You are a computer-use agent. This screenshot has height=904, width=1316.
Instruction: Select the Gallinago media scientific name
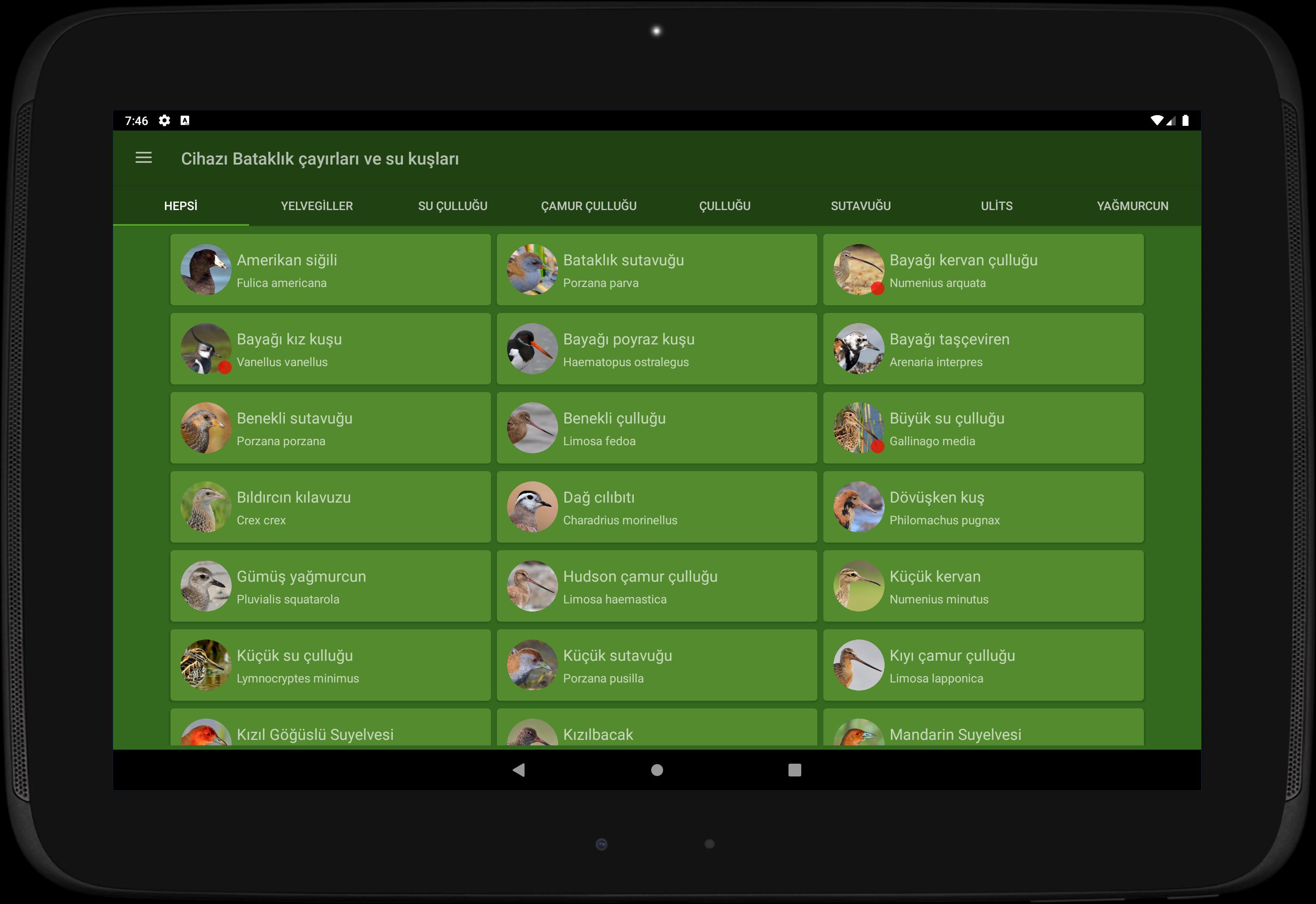[x=932, y=441]
